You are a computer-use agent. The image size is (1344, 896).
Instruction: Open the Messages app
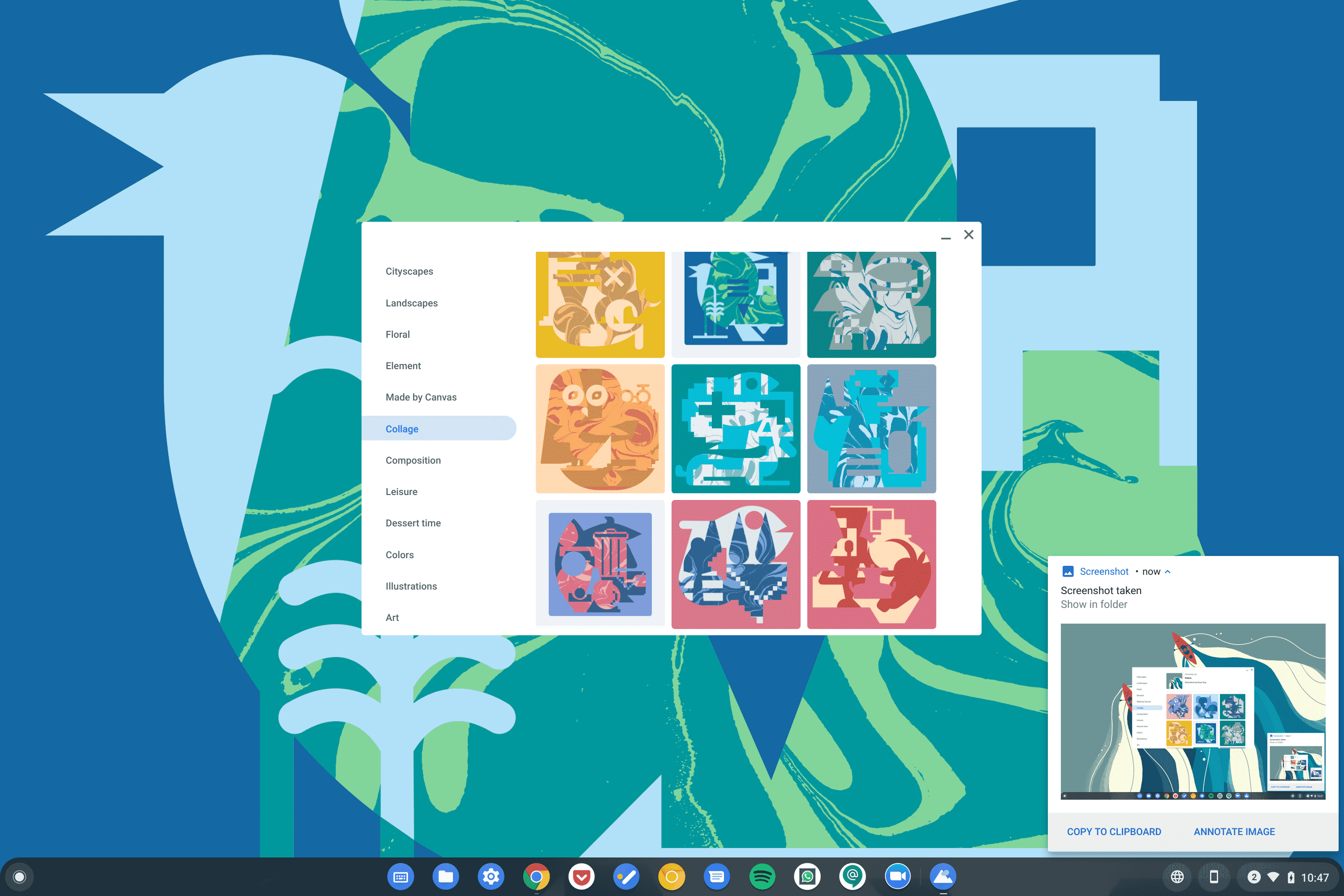(716, 876)
